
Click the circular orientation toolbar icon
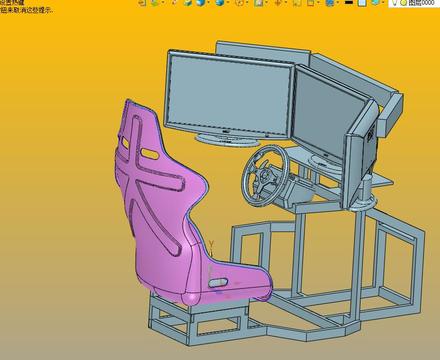[x=239, y=3]
